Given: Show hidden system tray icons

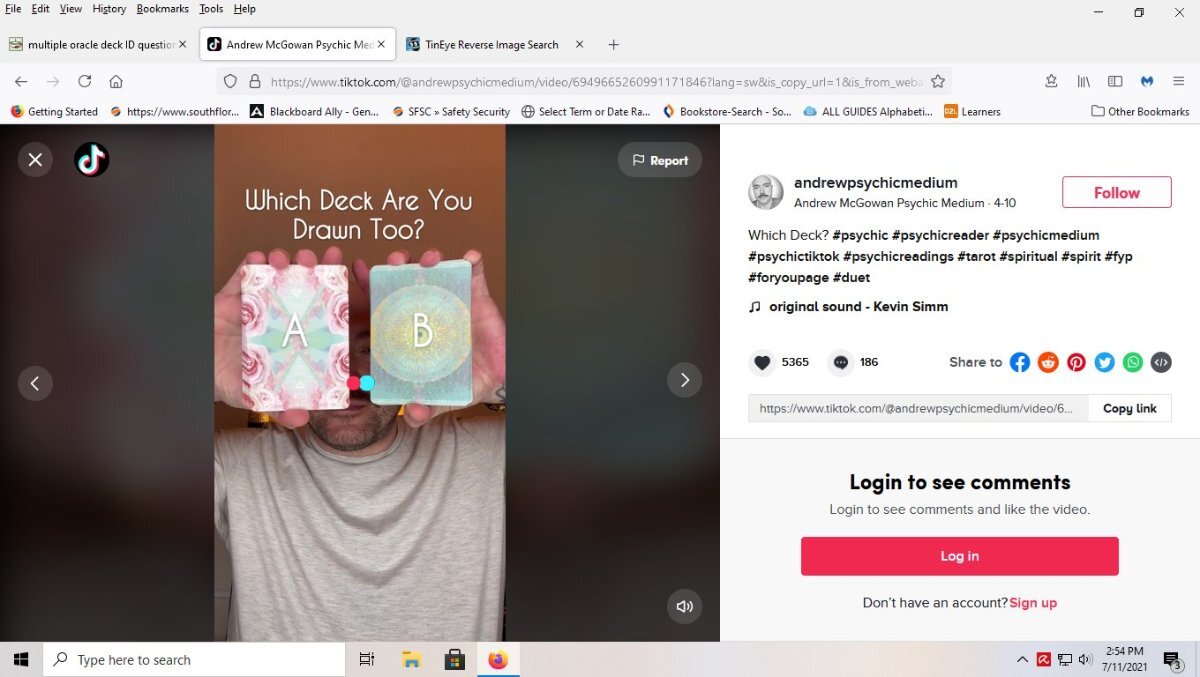Looking at the screenshot, I should pos(1022,660).
